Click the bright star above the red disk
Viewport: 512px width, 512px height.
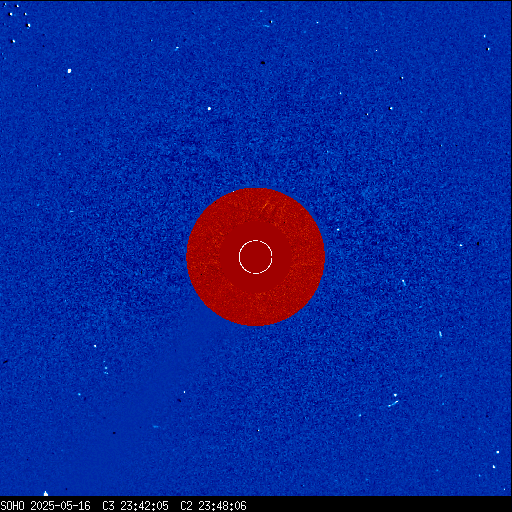[x=209, y=108]
